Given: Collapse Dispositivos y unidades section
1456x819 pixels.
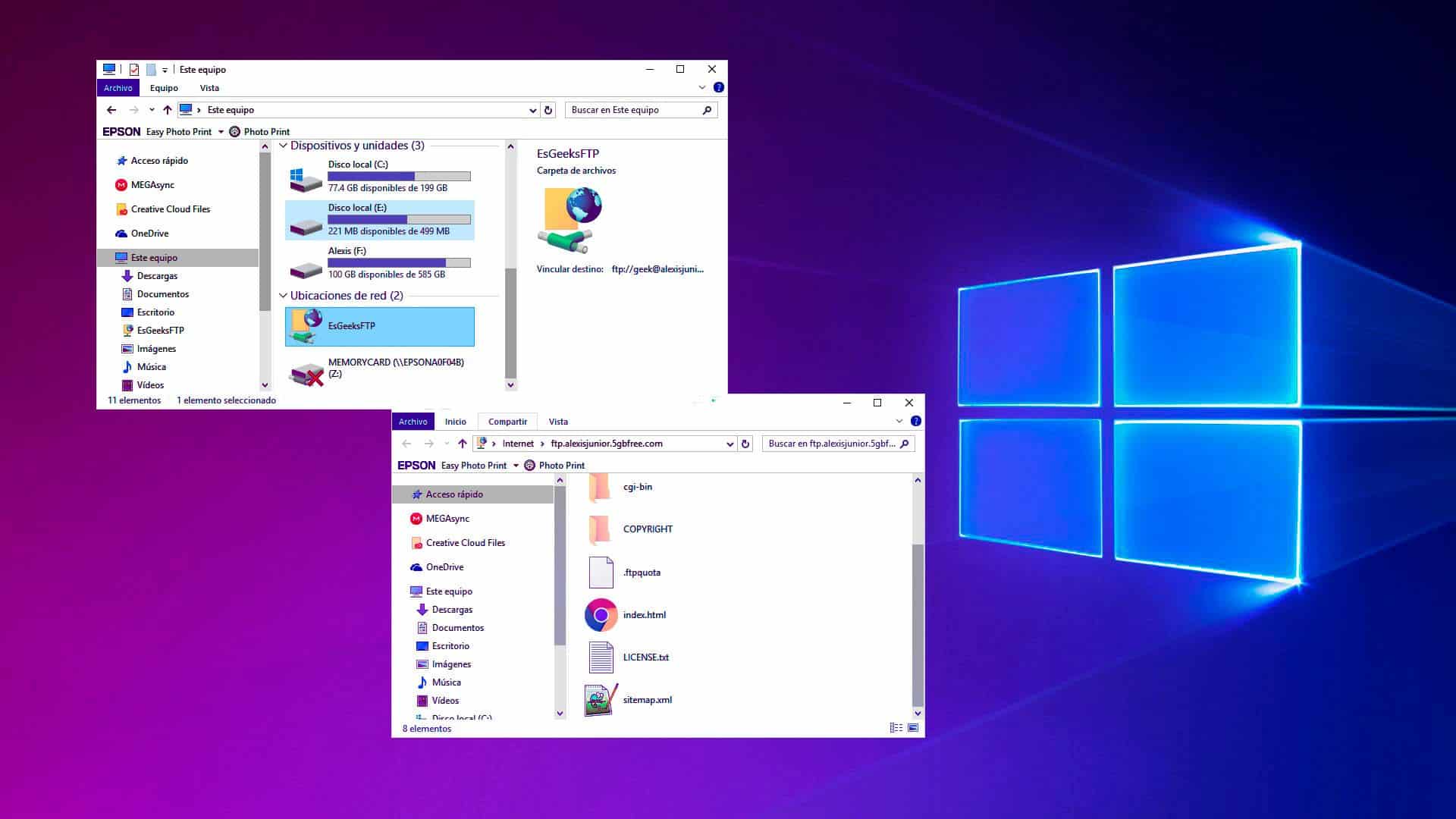Looking at the screenshot, I should [x=283, y=145].
